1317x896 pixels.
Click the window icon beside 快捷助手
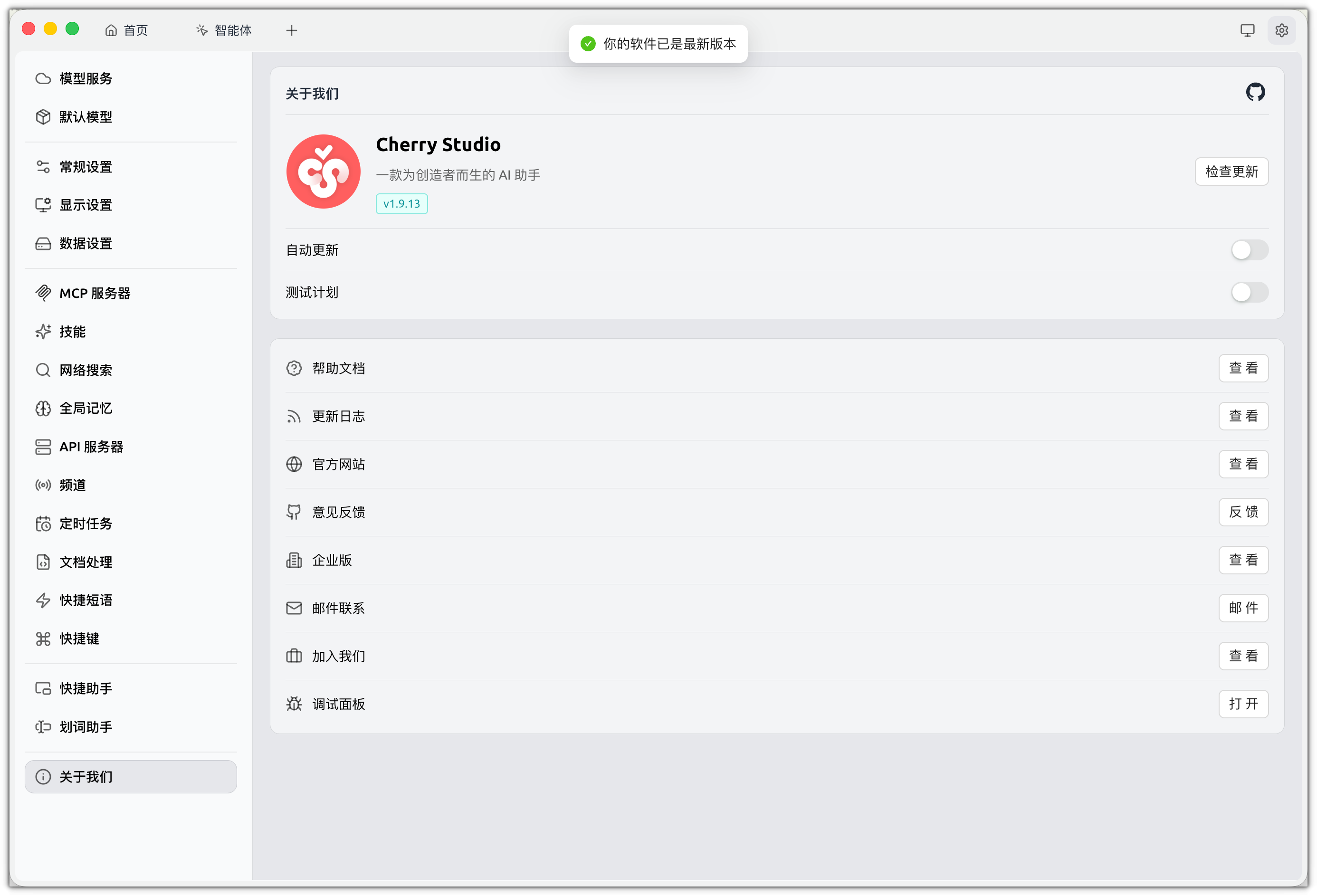[x=43, y=688]
